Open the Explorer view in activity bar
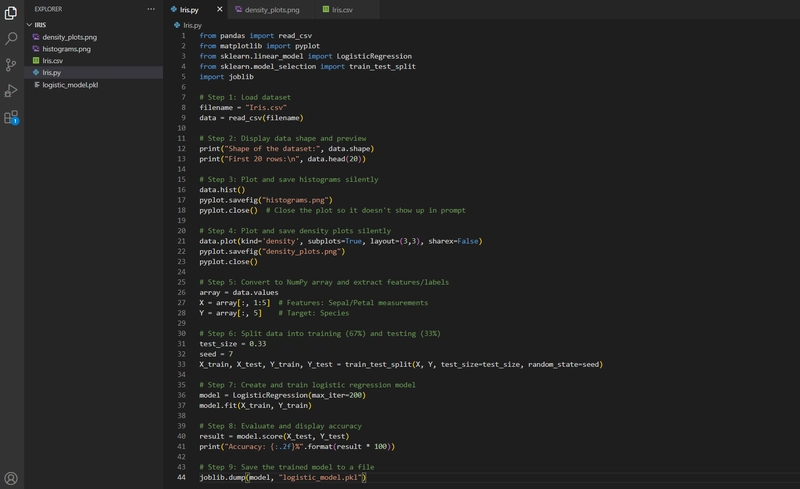The height and width of the screenshot is (489, 800). point(11,13)
